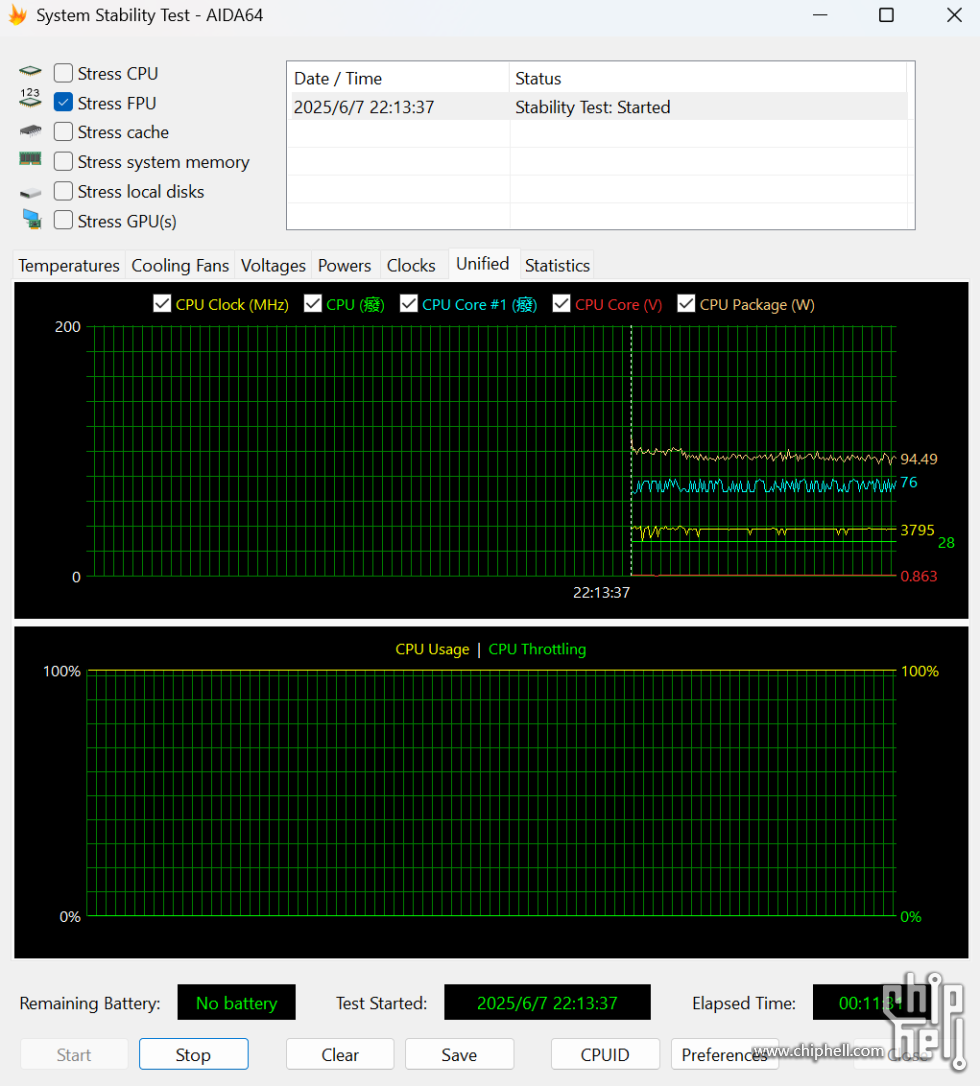Screen dimensions: 980x1086
Task: Toggle CPU Core #1 temperature graph
Action: point(409,303)
